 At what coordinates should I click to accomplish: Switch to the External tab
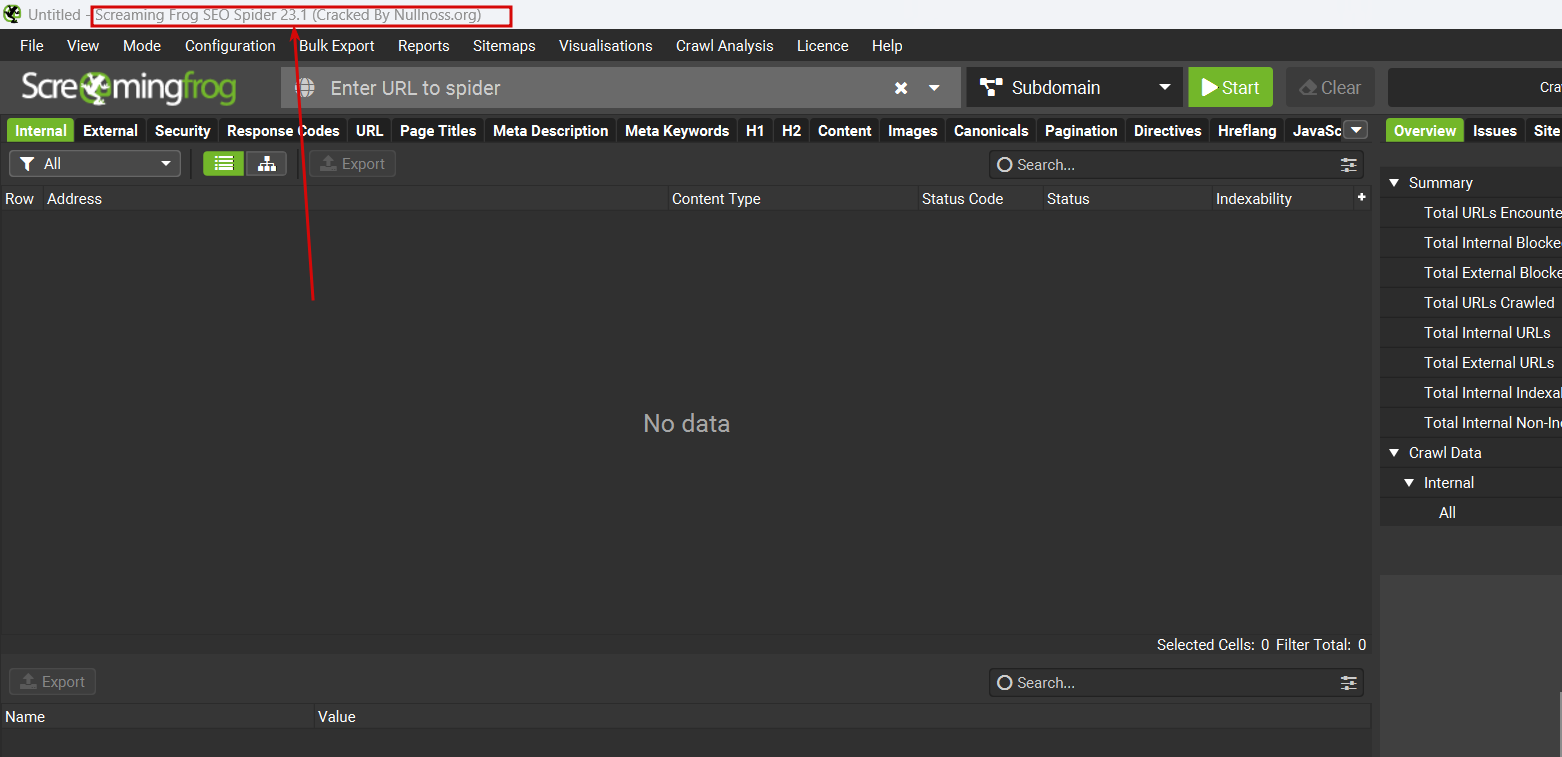click(111, 131)
